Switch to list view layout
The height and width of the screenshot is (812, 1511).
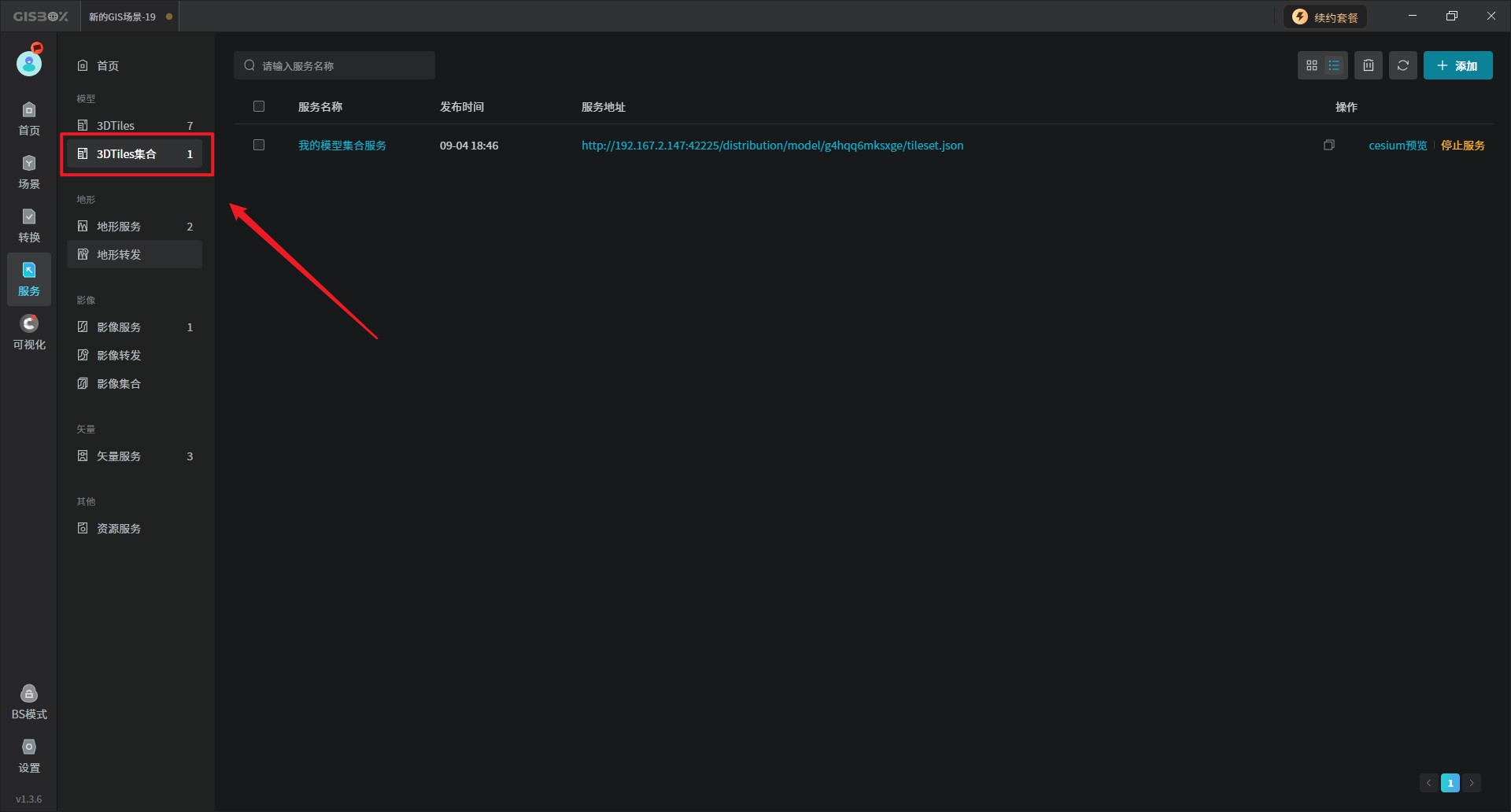pos(1334,66)
